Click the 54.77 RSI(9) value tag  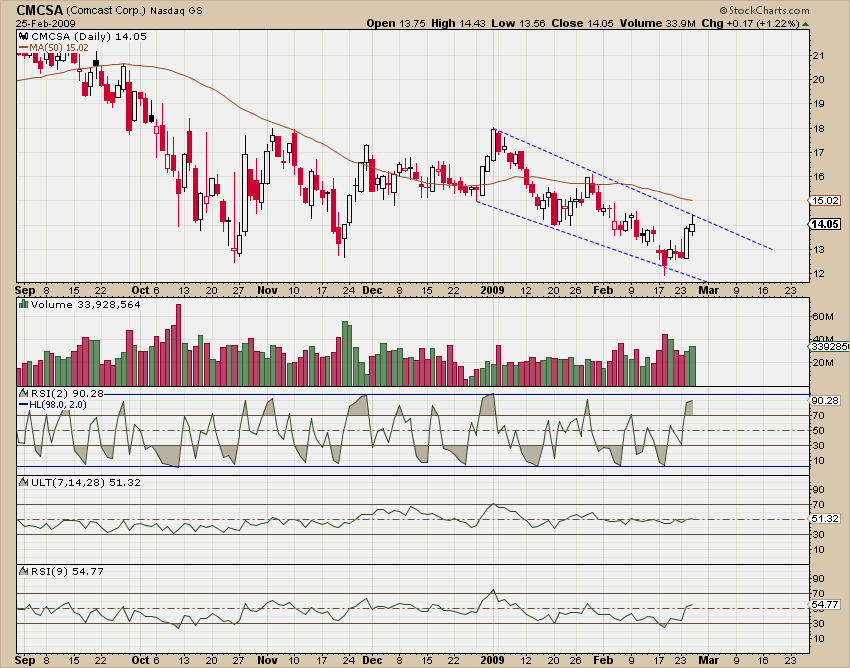pyautogui.click(x=825, y=604)
